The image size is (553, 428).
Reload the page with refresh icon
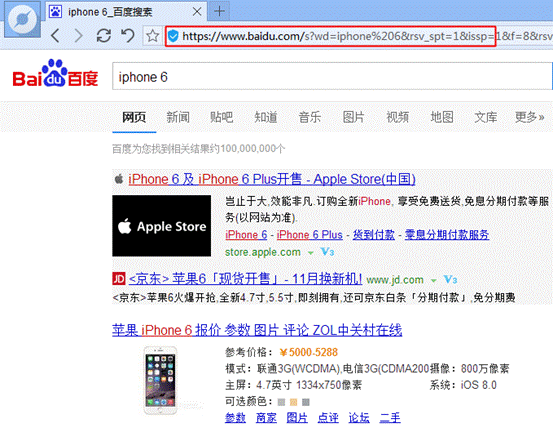(104, 36)
